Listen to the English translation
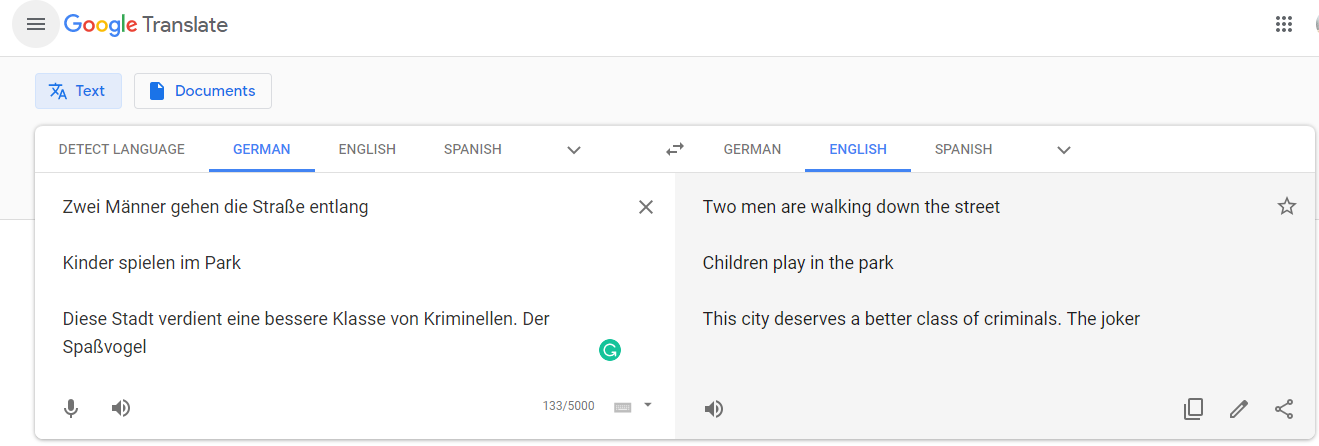Screen dimensions: 1319x446 714,409
